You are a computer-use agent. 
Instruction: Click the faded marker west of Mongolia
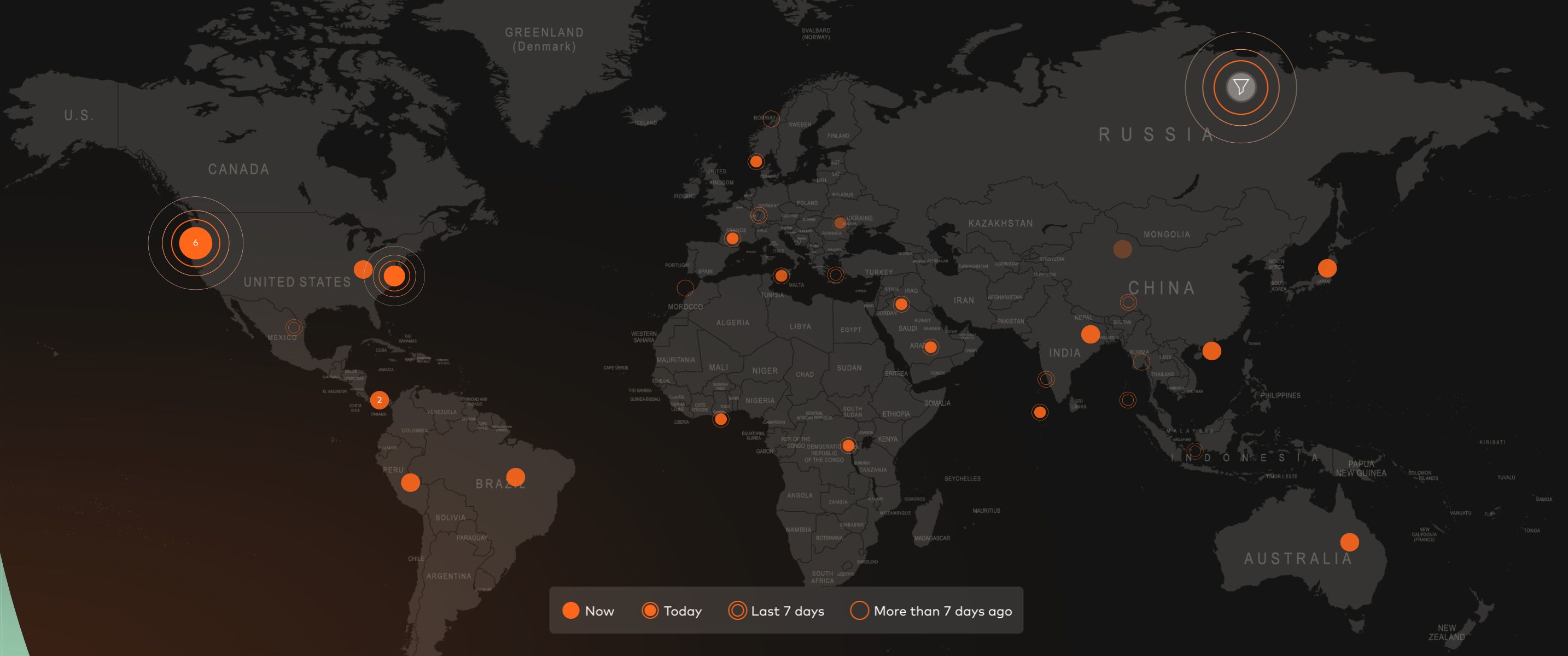(1122, 249)
